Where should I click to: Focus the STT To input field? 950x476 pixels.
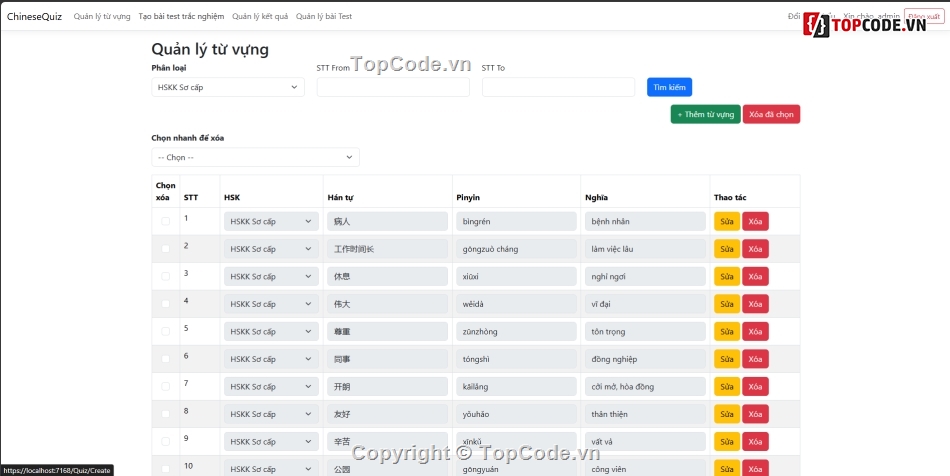[558, 87]
